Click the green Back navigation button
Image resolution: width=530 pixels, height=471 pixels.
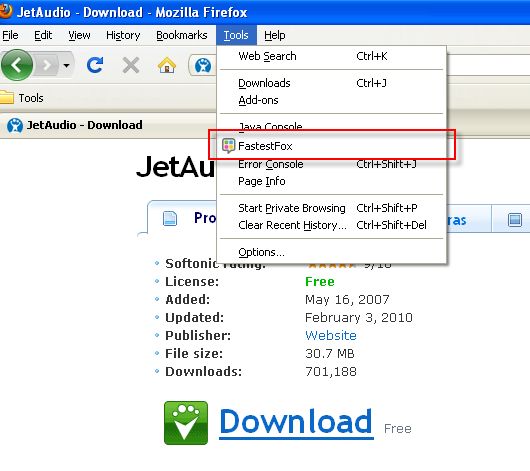tap(17, 65)
